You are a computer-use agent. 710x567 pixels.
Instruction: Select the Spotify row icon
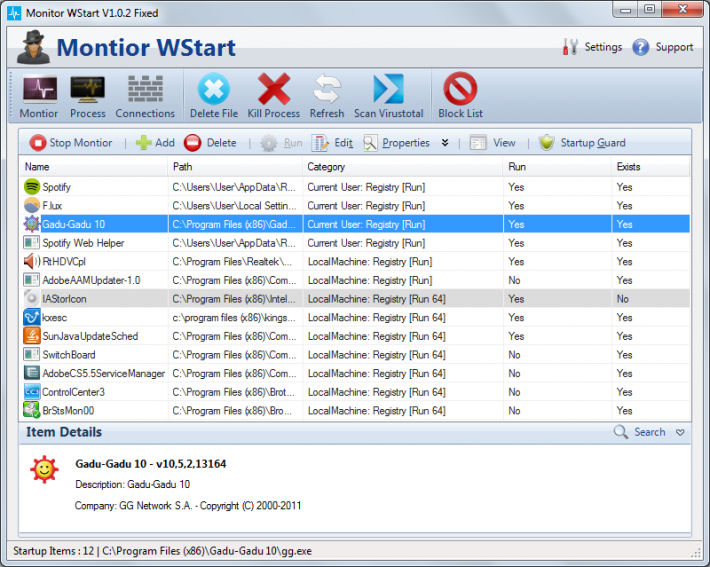pyautogui.click(x=32, y=187)
